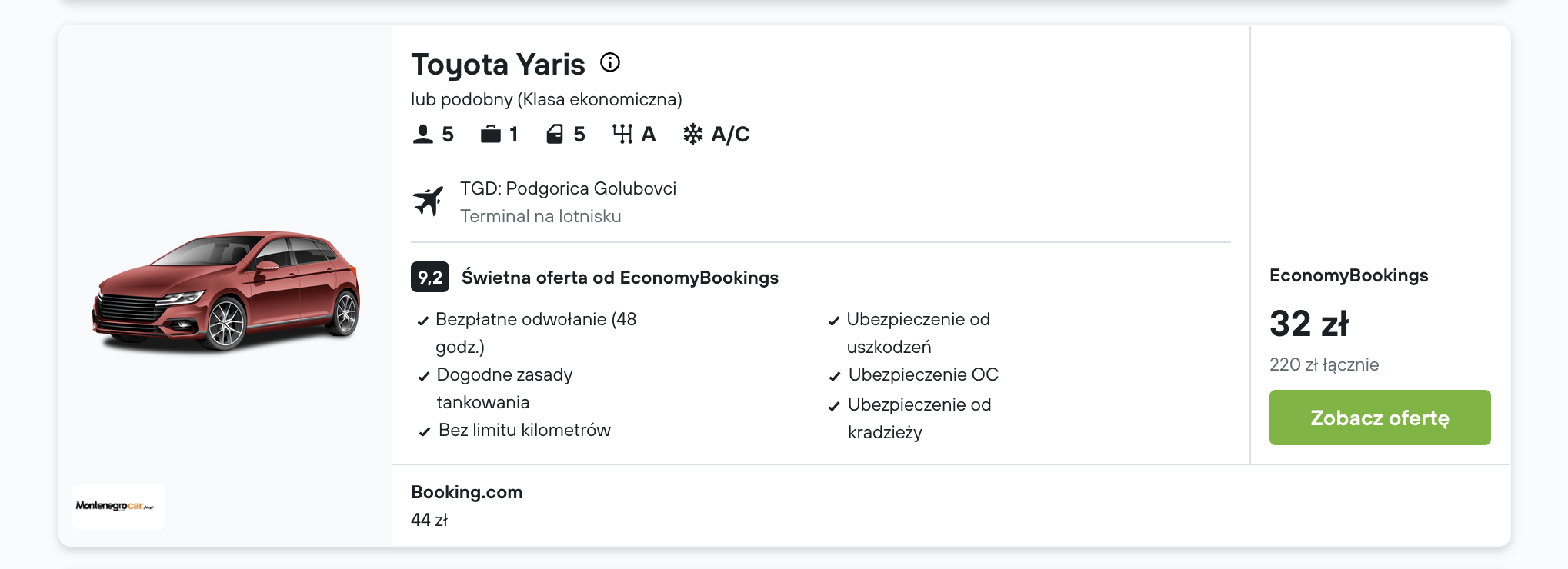The width and height of the screenshot is (1568, 569).
Task: Click the Toyota Yaris title
Action: [498, 65]
